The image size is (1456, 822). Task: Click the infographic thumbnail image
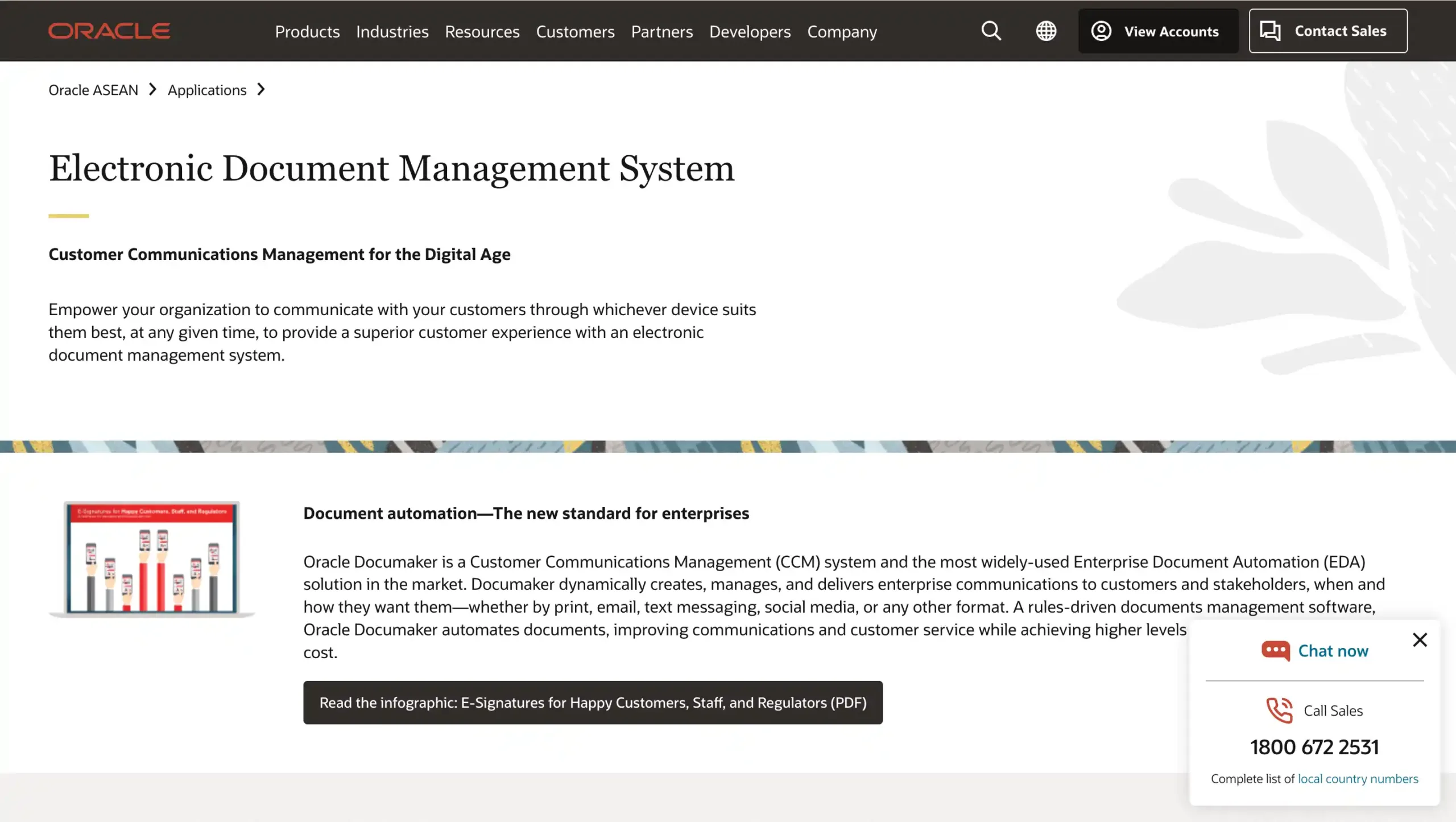point(151,559)
